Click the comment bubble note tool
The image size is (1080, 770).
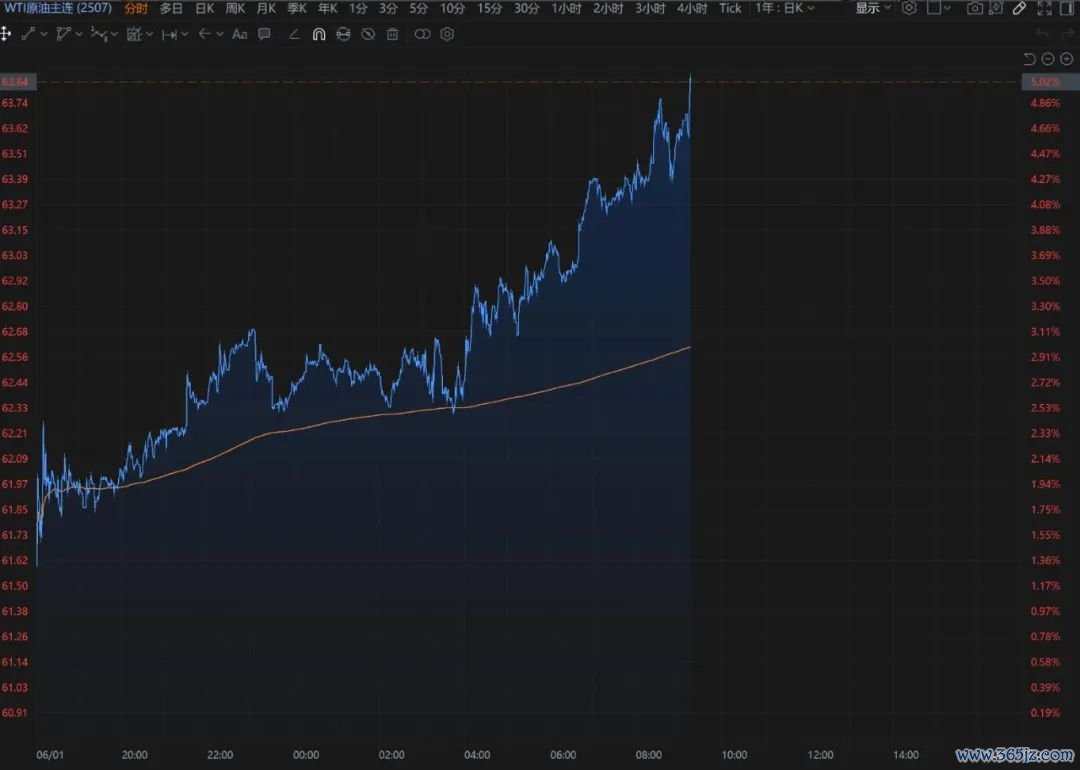coord(264,34)
